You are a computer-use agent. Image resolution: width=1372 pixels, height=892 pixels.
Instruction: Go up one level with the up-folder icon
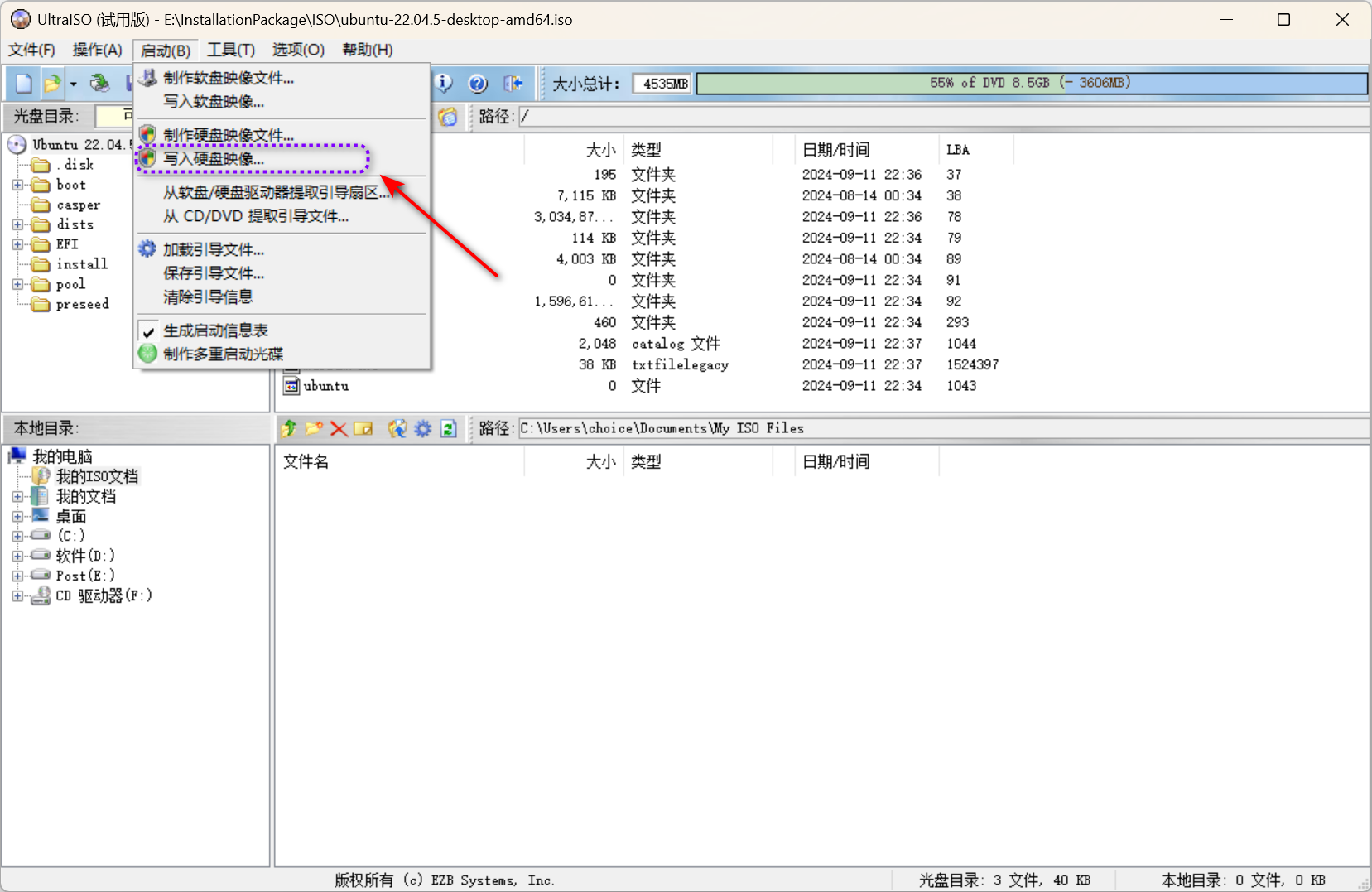click(x=288, y=428)
